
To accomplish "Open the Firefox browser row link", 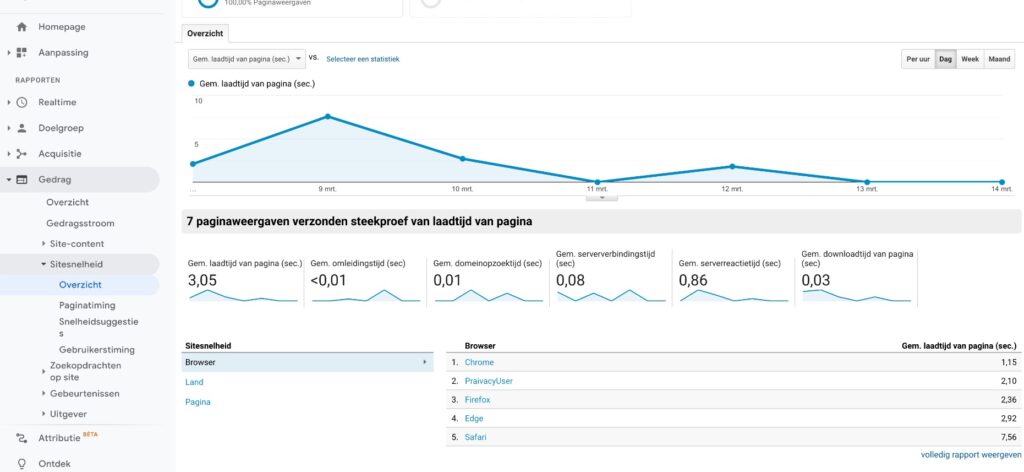I will click(477, 400).
